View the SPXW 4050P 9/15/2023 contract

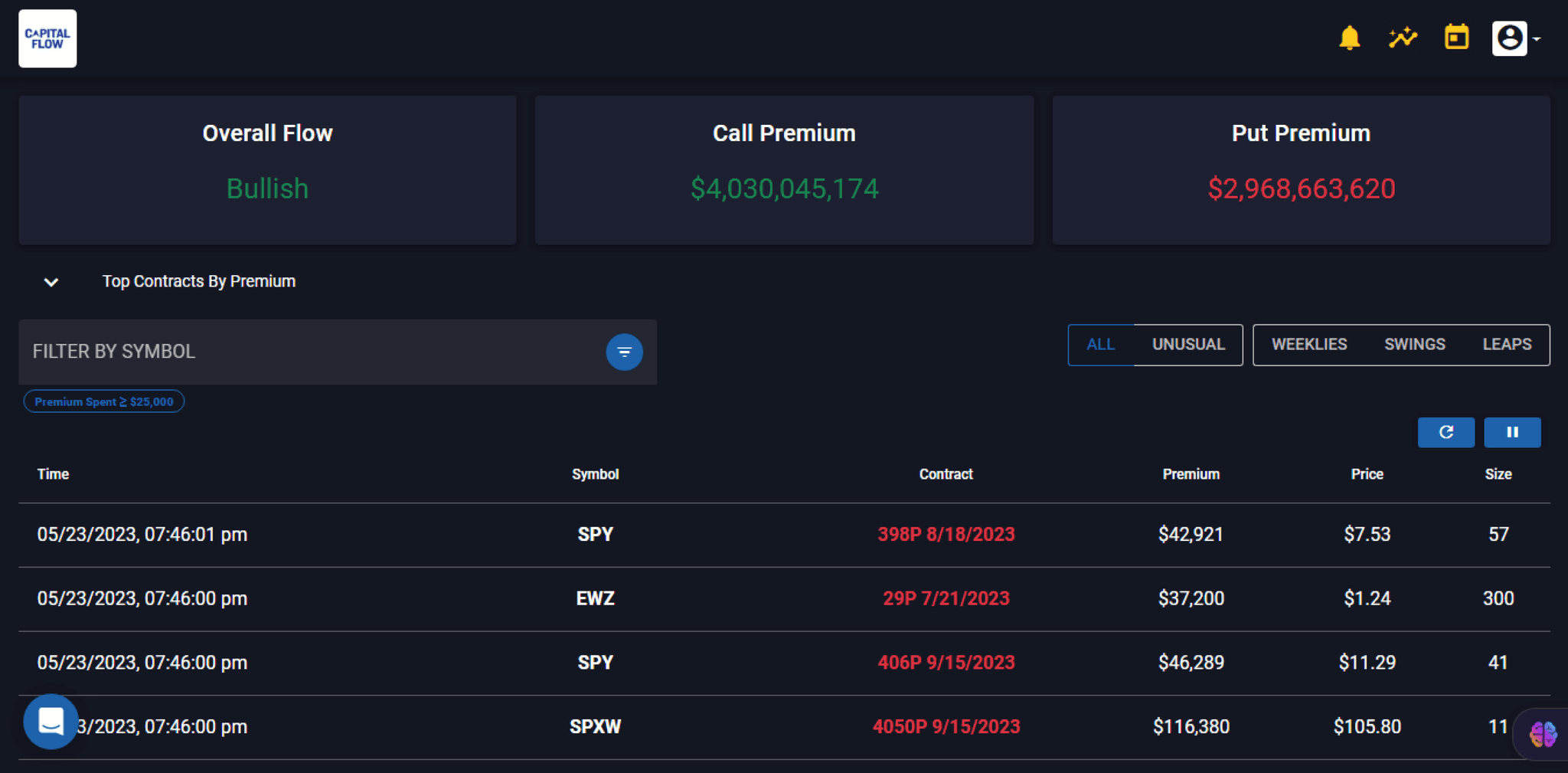click(x=946, y=726)
